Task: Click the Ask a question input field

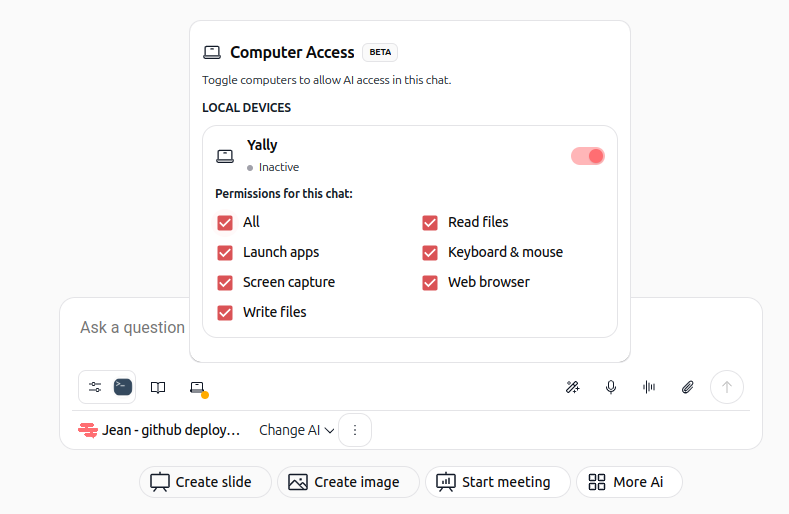Action: [132, 328]
